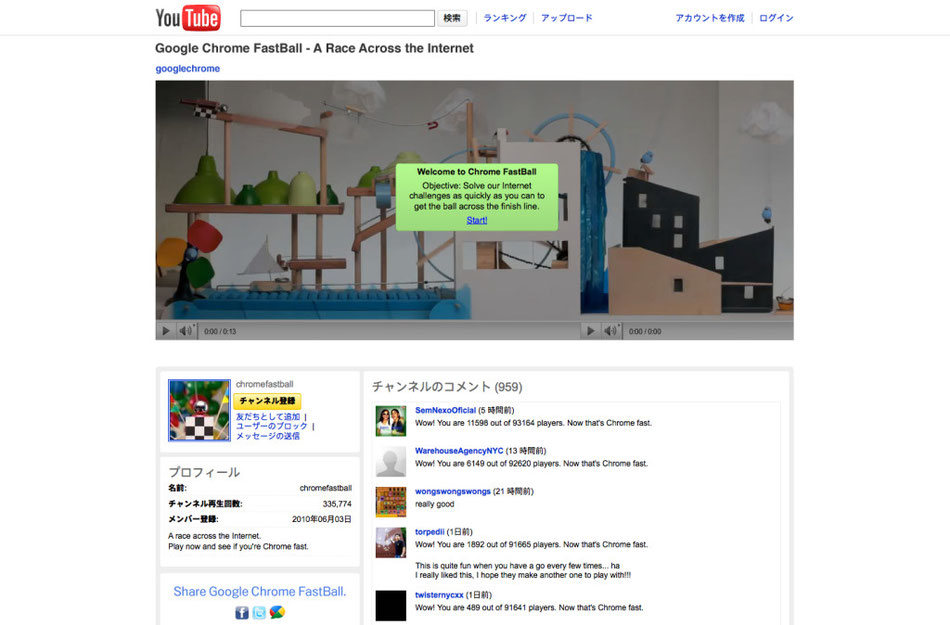Click the チャンネル登録 subscribe button
Screen dimensions: 950x625
tap(267, 401)
